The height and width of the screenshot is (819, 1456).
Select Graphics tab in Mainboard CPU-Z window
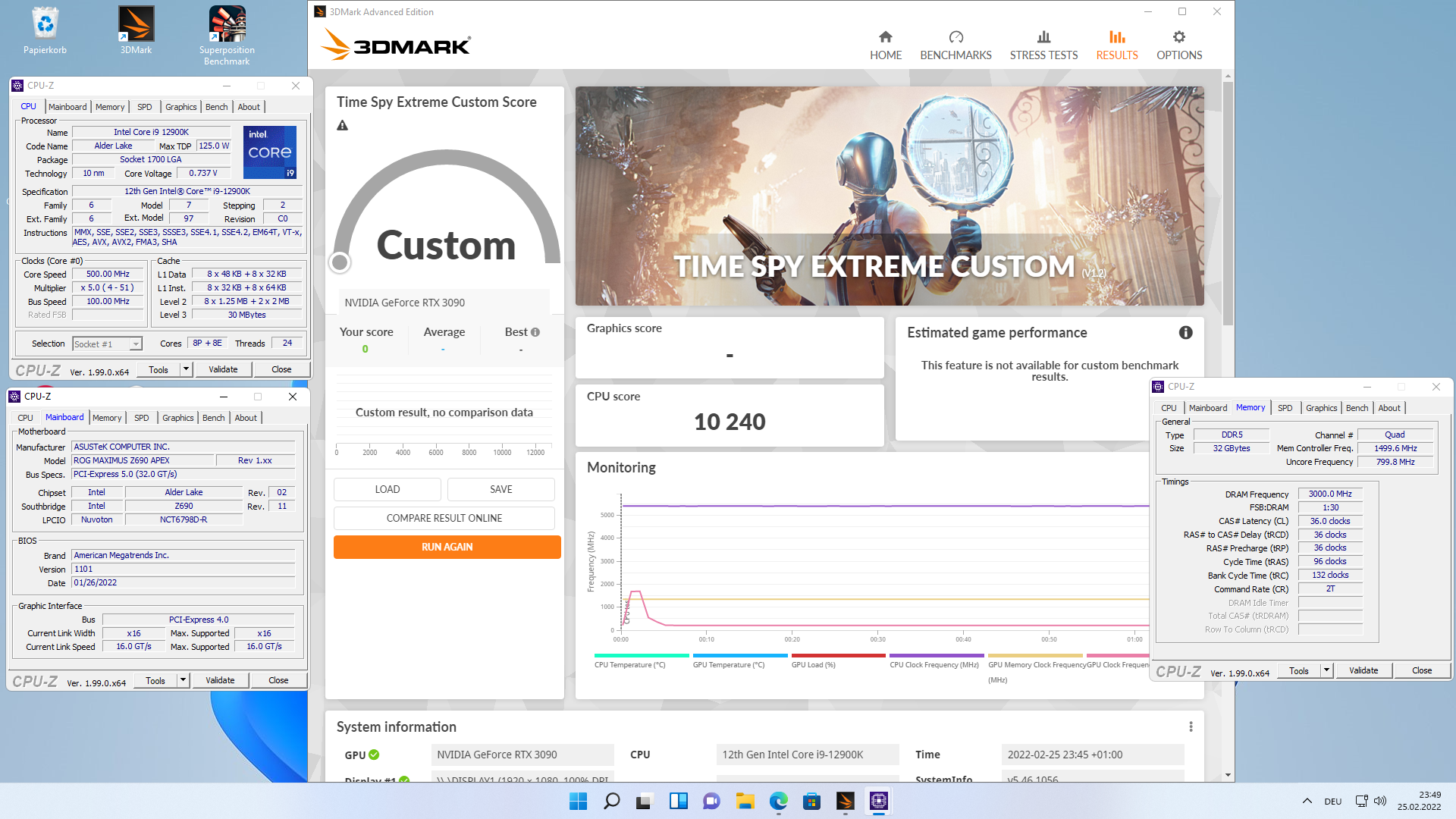pos(177,418)
